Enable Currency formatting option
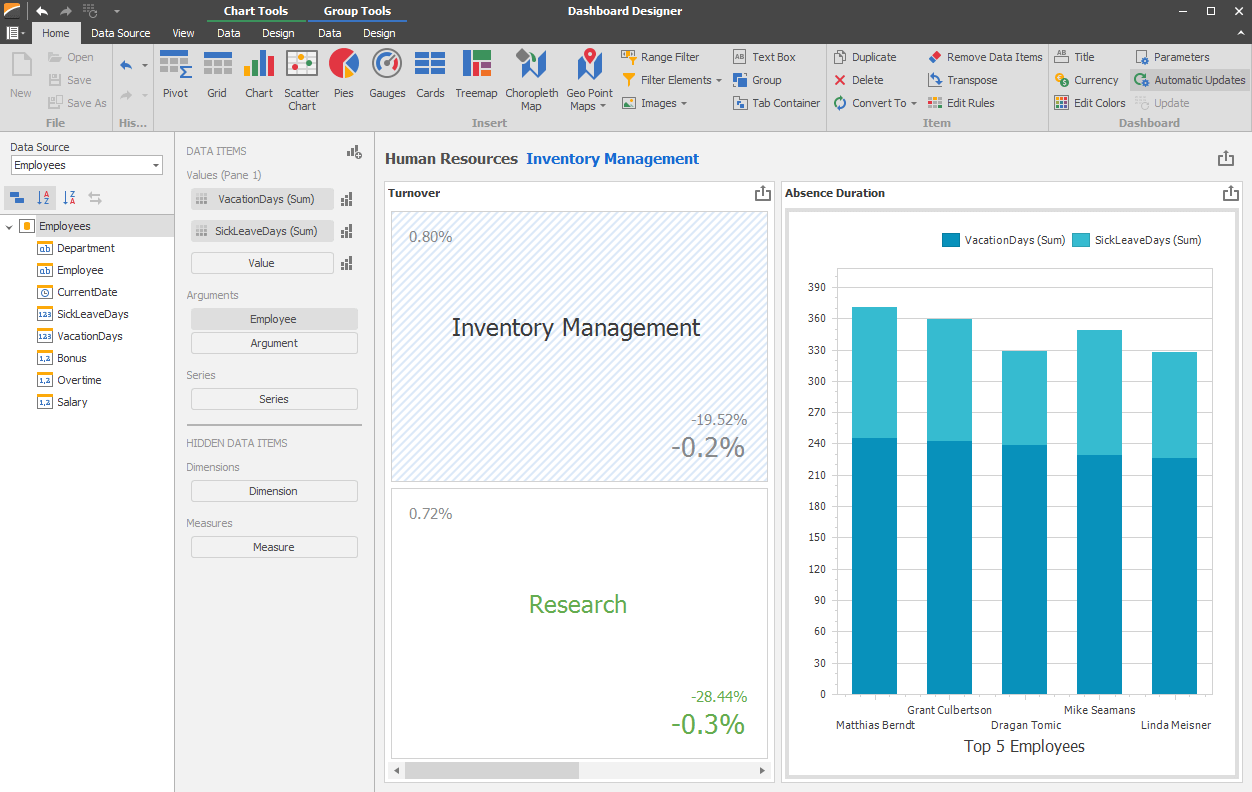This screenshot has width=1252, height=792. 1087,80
